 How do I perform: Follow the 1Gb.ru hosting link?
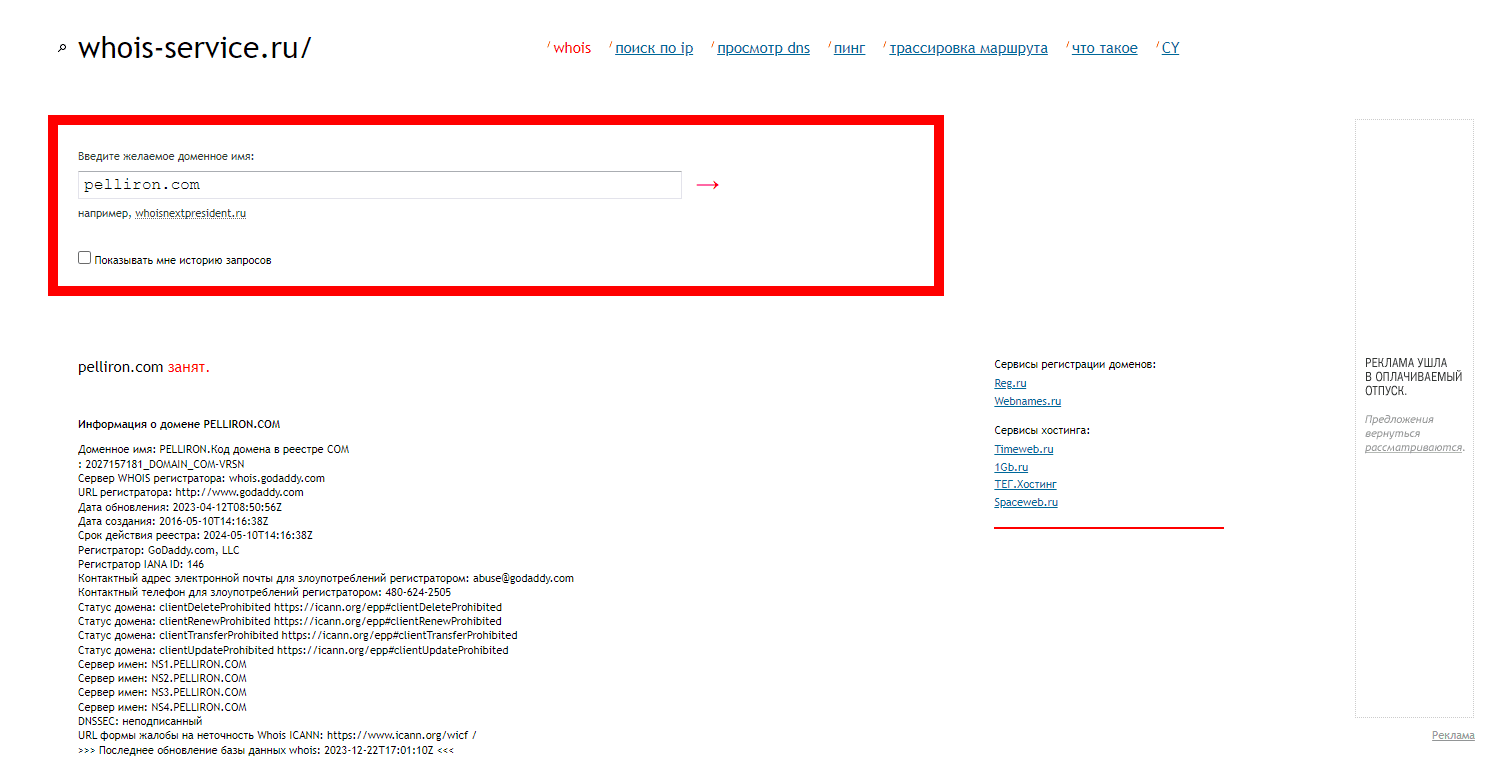click(1011, 467)
